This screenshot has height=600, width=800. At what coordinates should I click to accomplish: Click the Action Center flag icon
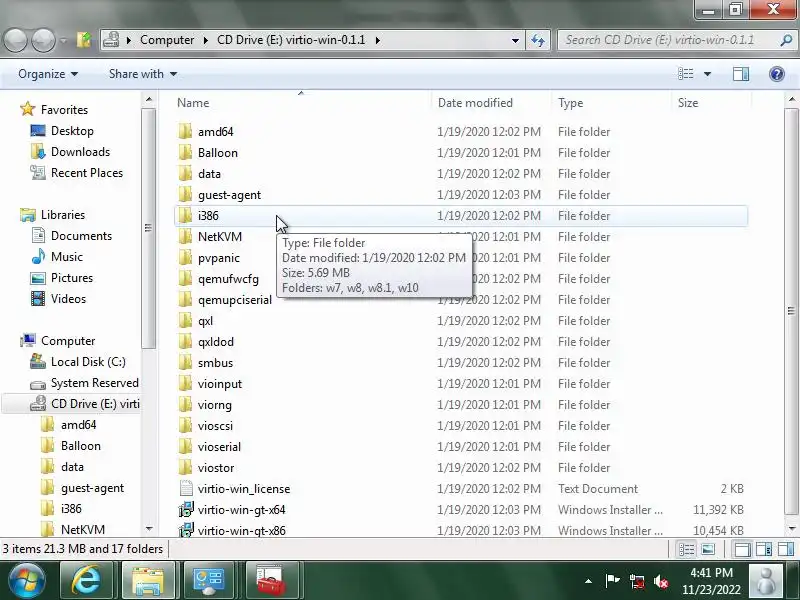pos(612,581)
